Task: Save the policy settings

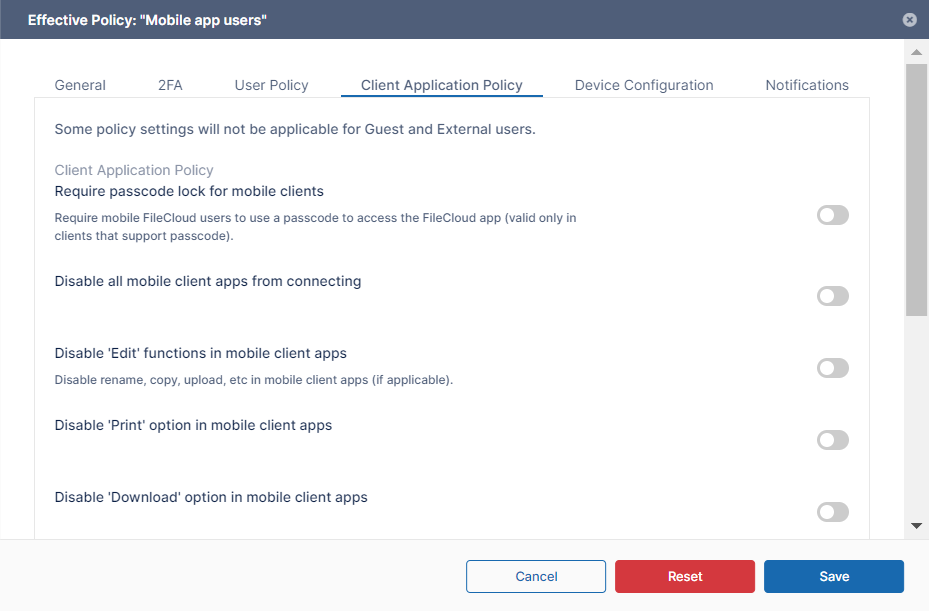Action: pyautogui.click(x=834, y=576)
